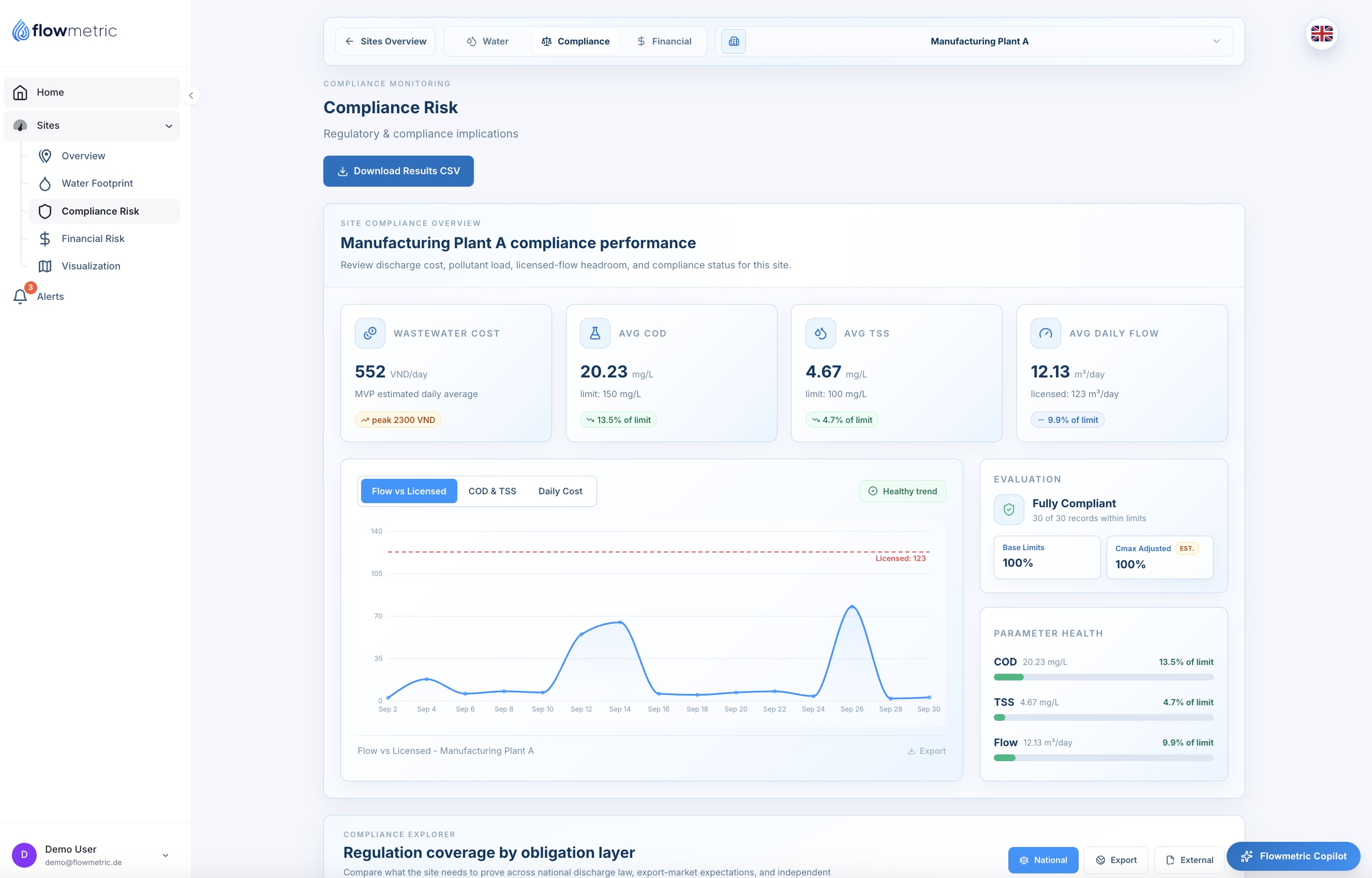
Task: Change language via the UK flag
Action: pyautogui.click(x=1321, y=34)
